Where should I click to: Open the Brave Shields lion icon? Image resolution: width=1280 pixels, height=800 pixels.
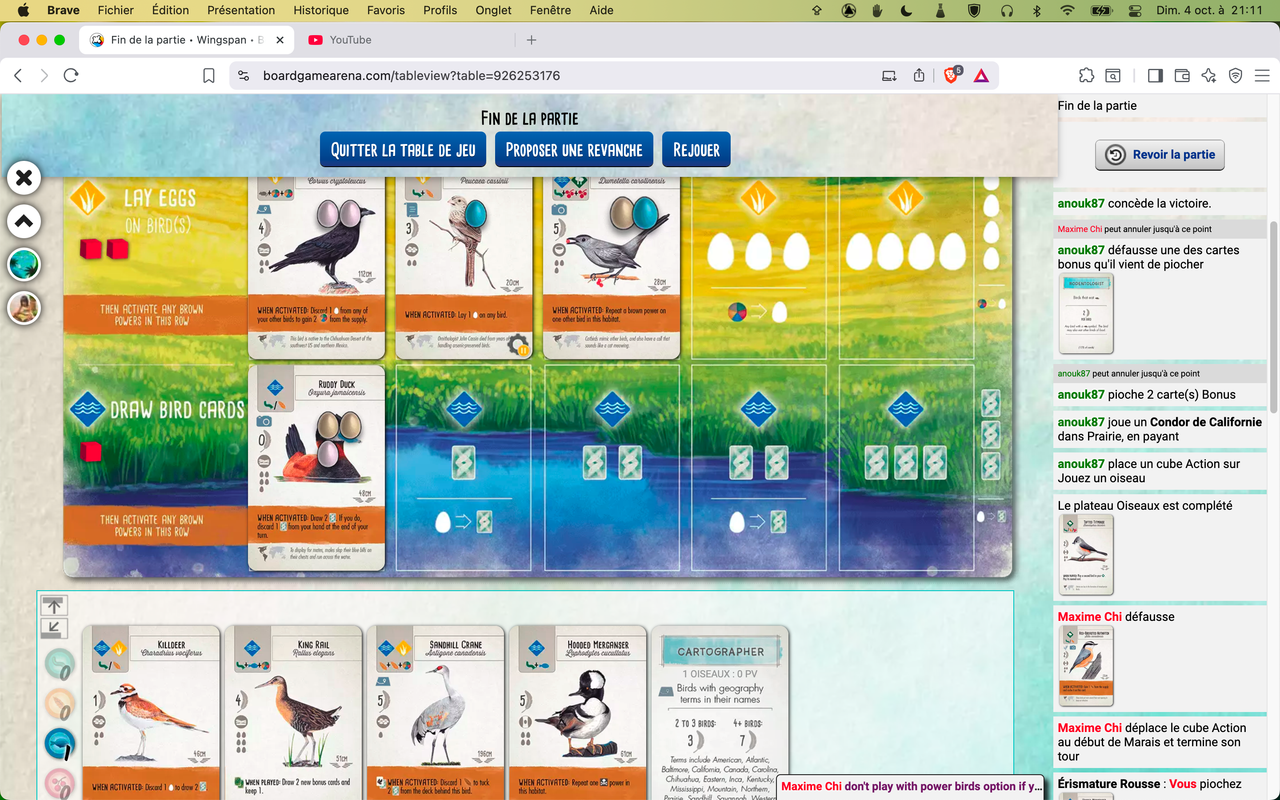coord(951,75)
